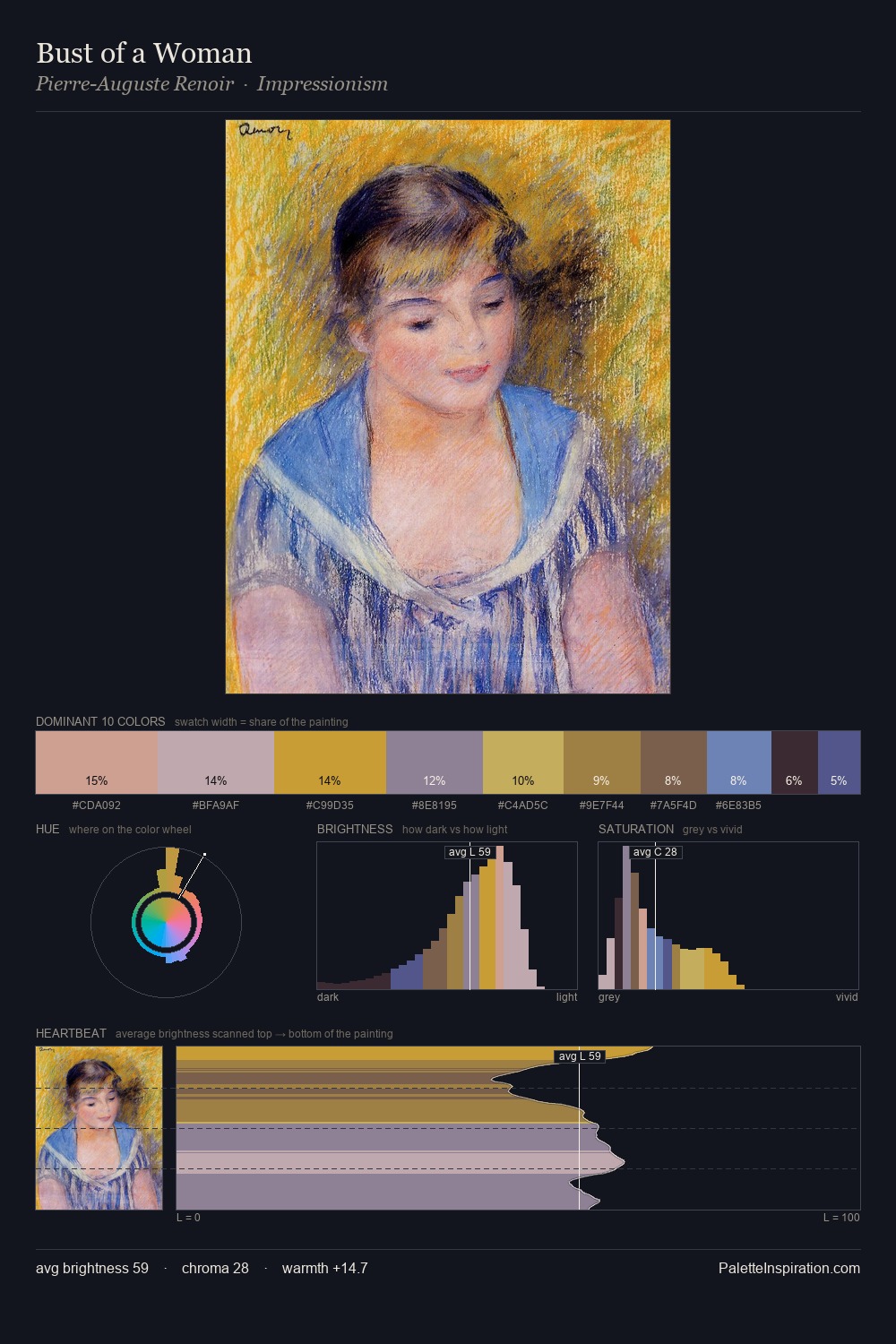Click the 'avg L 59' label in Brightness histogram
This screenshot has width=896, height=1344.
coord(470,852)
